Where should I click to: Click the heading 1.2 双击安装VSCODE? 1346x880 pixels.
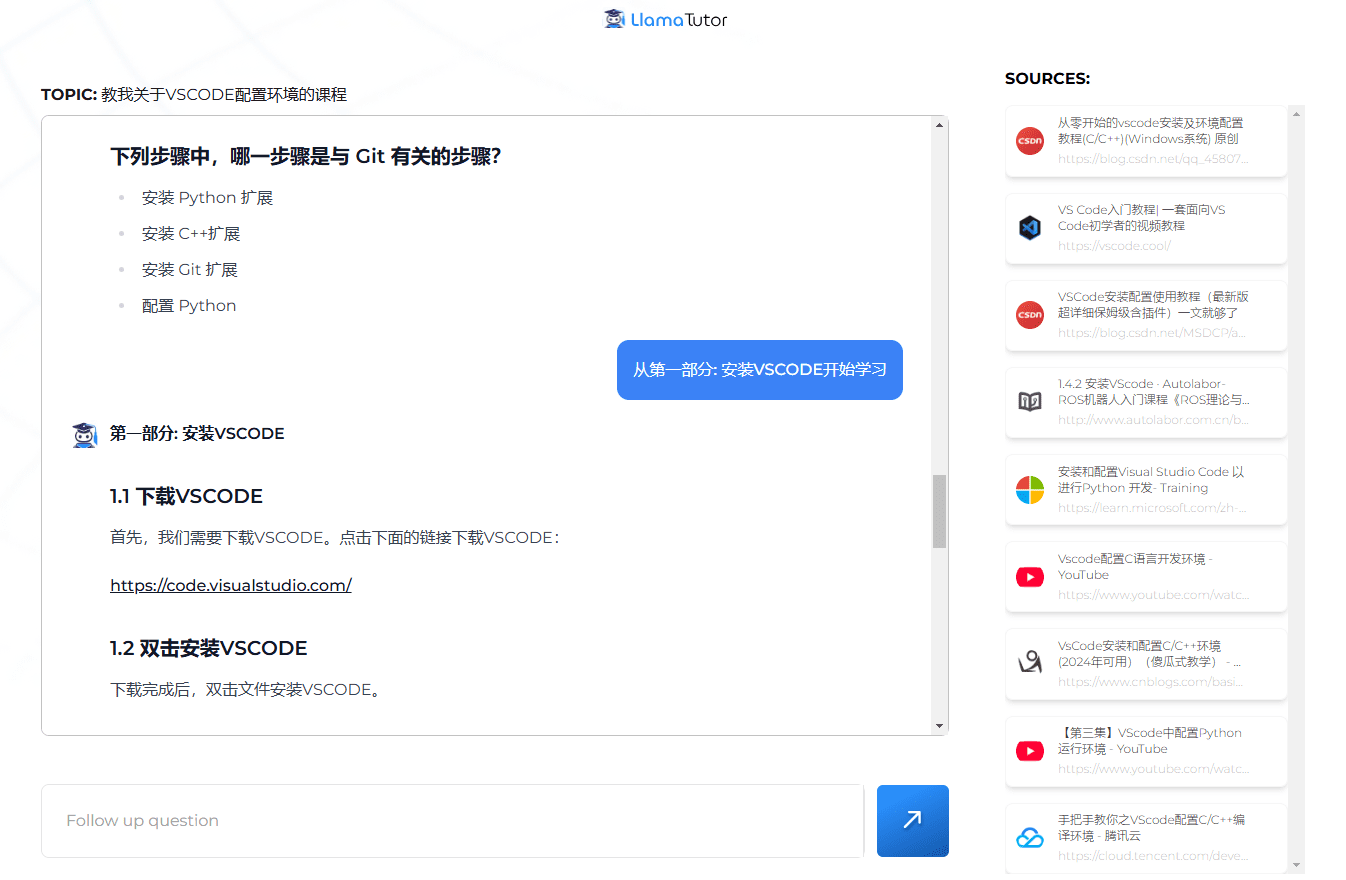coord(208,649)
